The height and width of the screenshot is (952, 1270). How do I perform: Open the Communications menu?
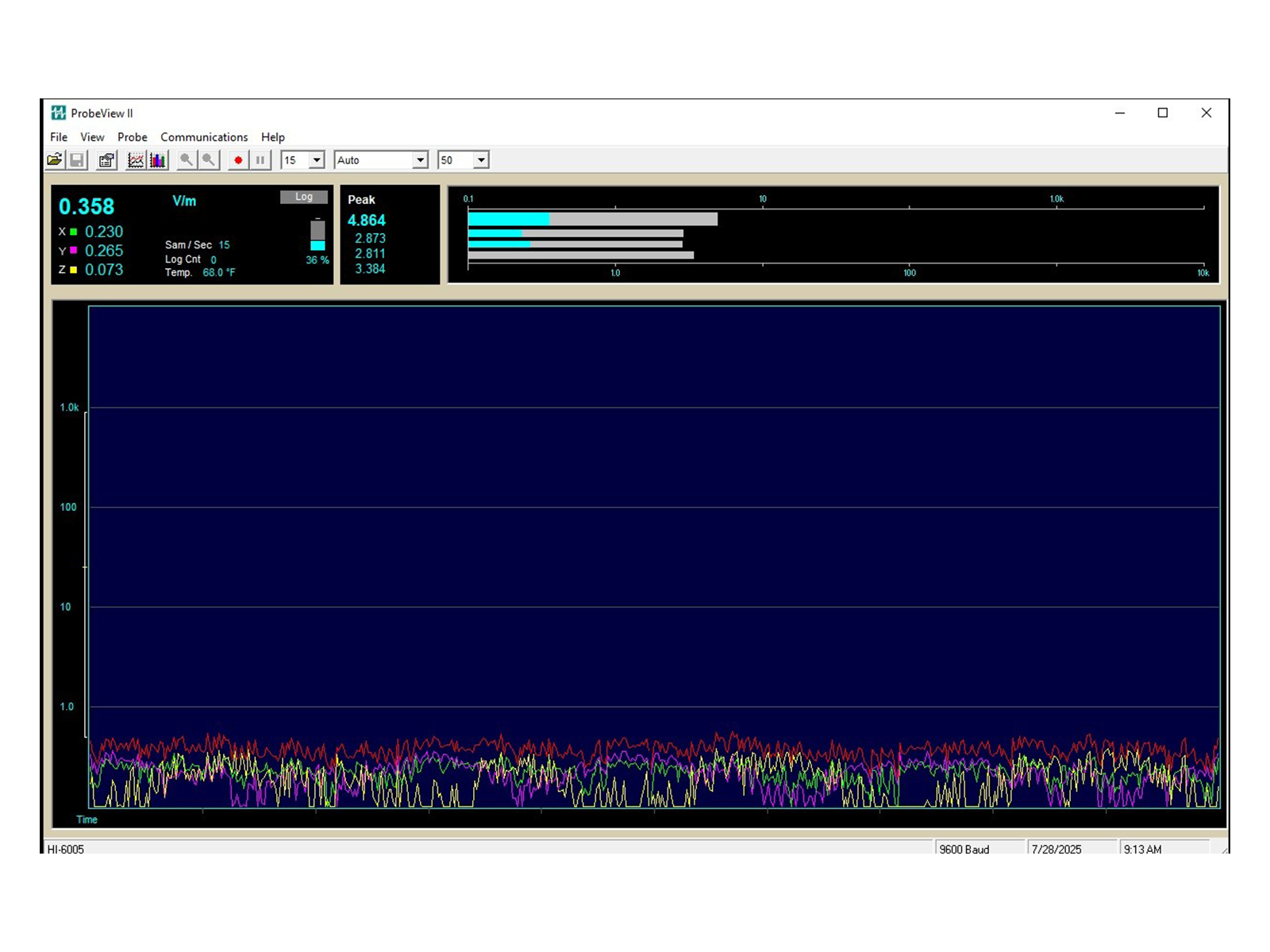coord(204,137)
